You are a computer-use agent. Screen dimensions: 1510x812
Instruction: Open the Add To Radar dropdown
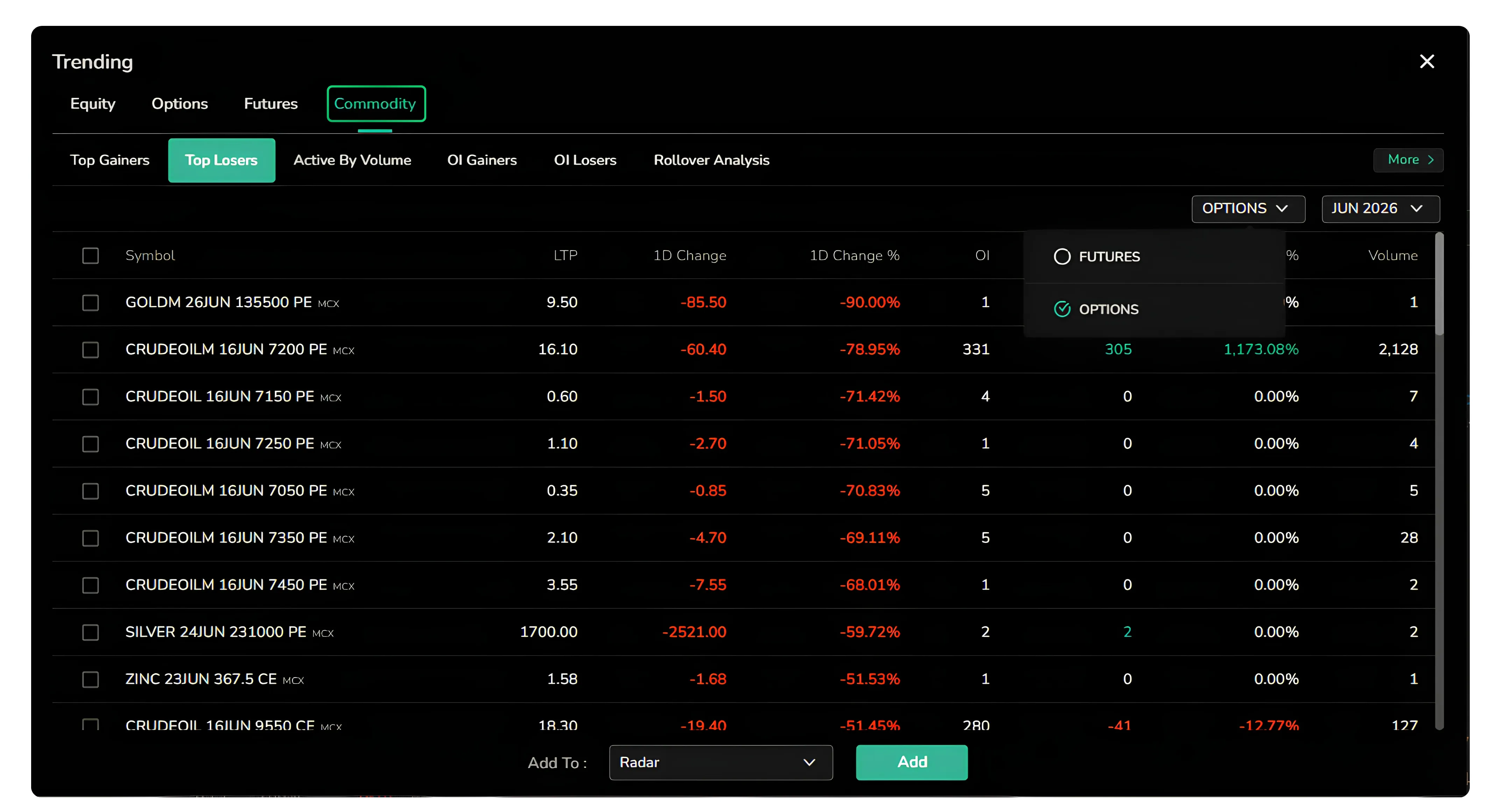coord(720,762)
